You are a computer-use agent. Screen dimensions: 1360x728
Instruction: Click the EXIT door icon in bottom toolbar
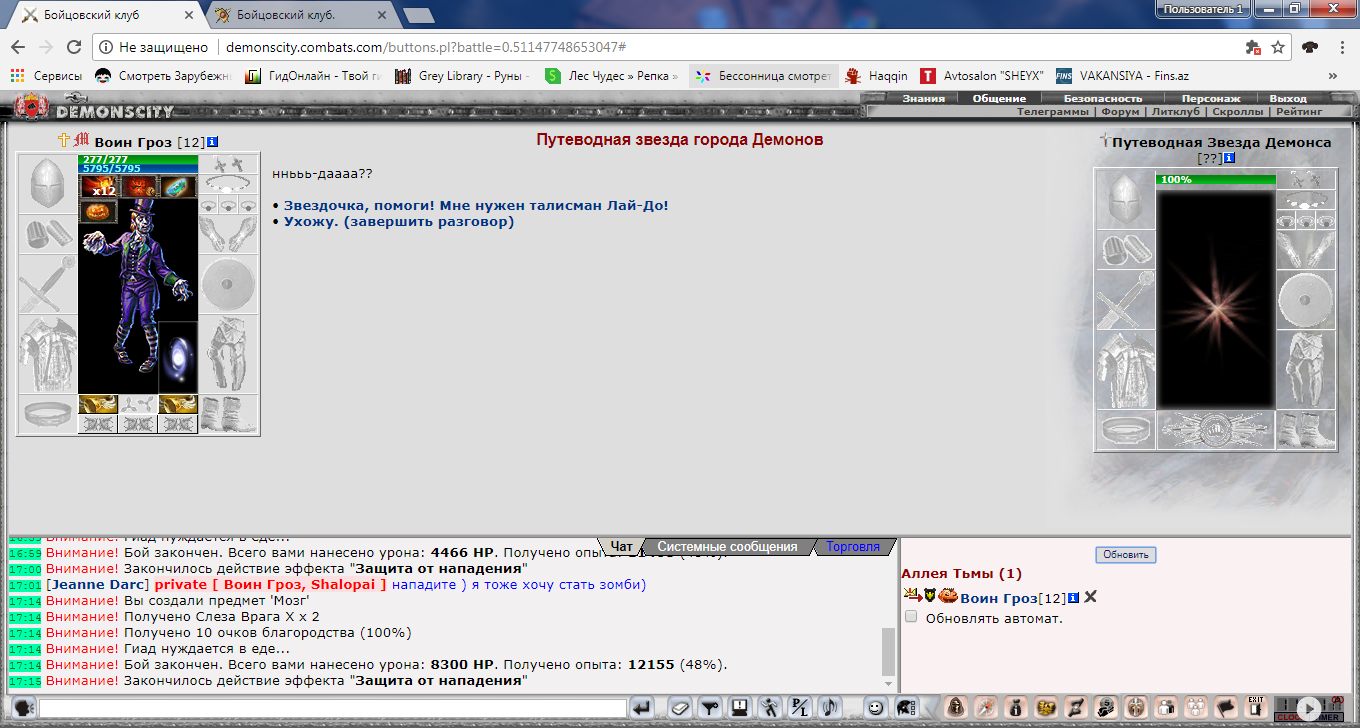[1256, 706]
